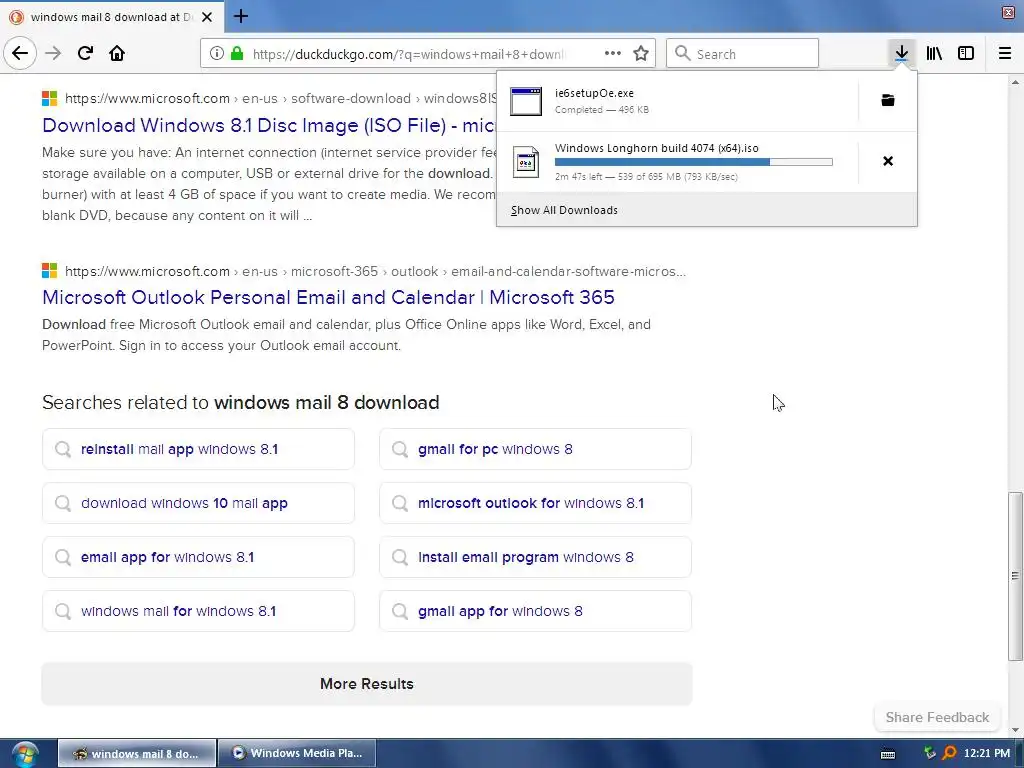Click the orange magnifier tray icon

pyautogui.click(x=950, y=754)
